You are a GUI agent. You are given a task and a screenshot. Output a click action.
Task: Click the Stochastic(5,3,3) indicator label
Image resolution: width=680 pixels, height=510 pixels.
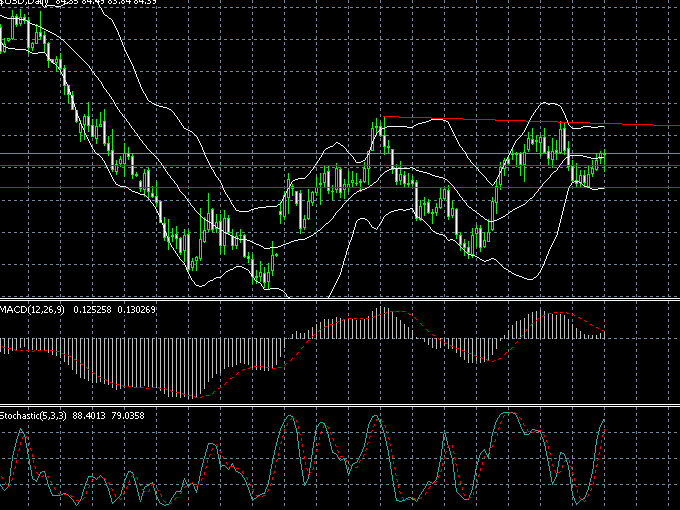pyautogui.click(x=33, y=415)
